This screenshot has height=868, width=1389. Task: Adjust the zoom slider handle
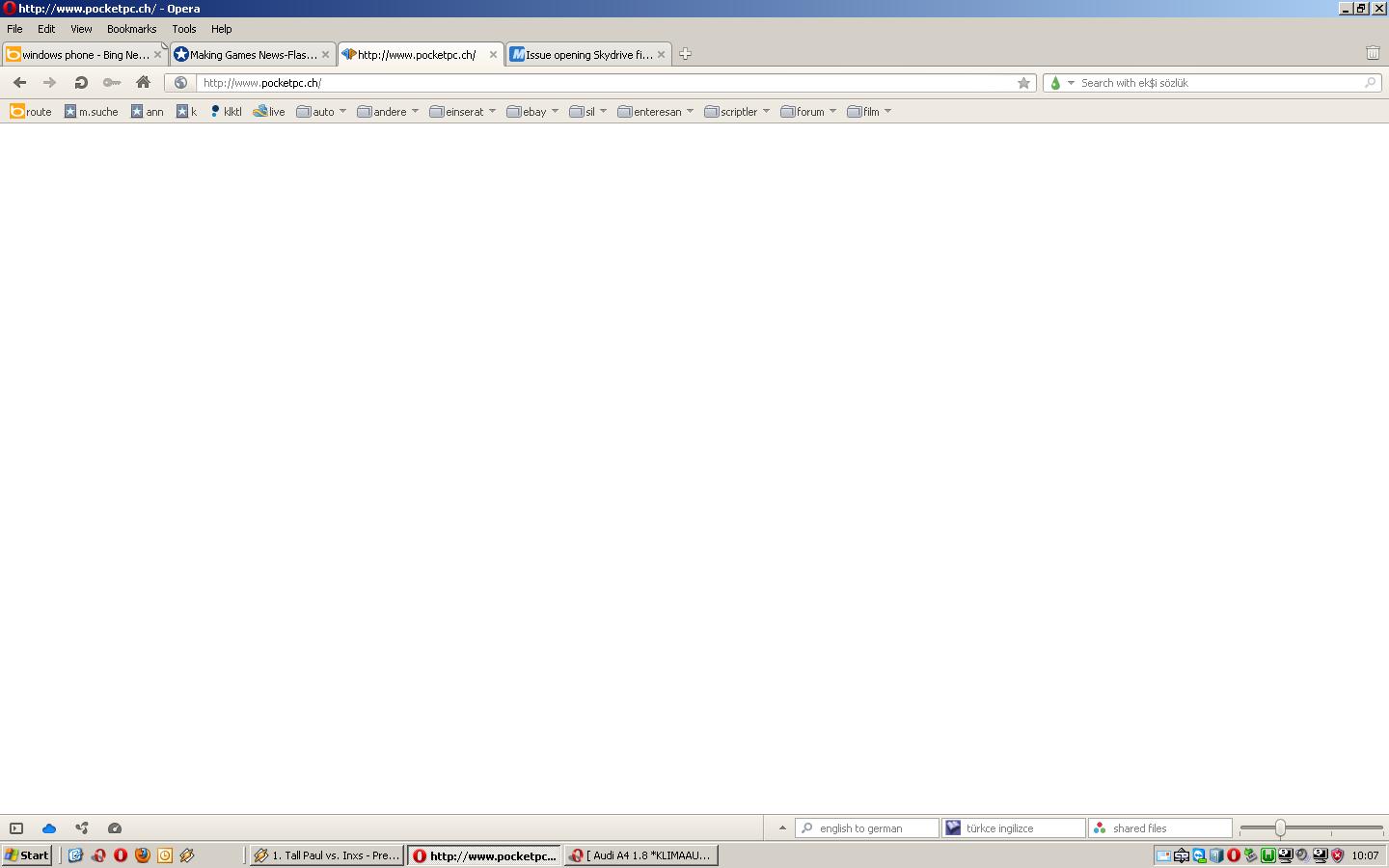1280,828
